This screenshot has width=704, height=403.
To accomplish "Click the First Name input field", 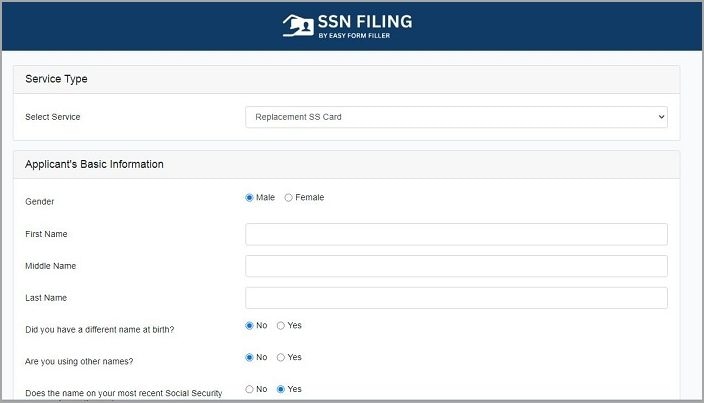I will pyautogui.click(x=456, y=234).
